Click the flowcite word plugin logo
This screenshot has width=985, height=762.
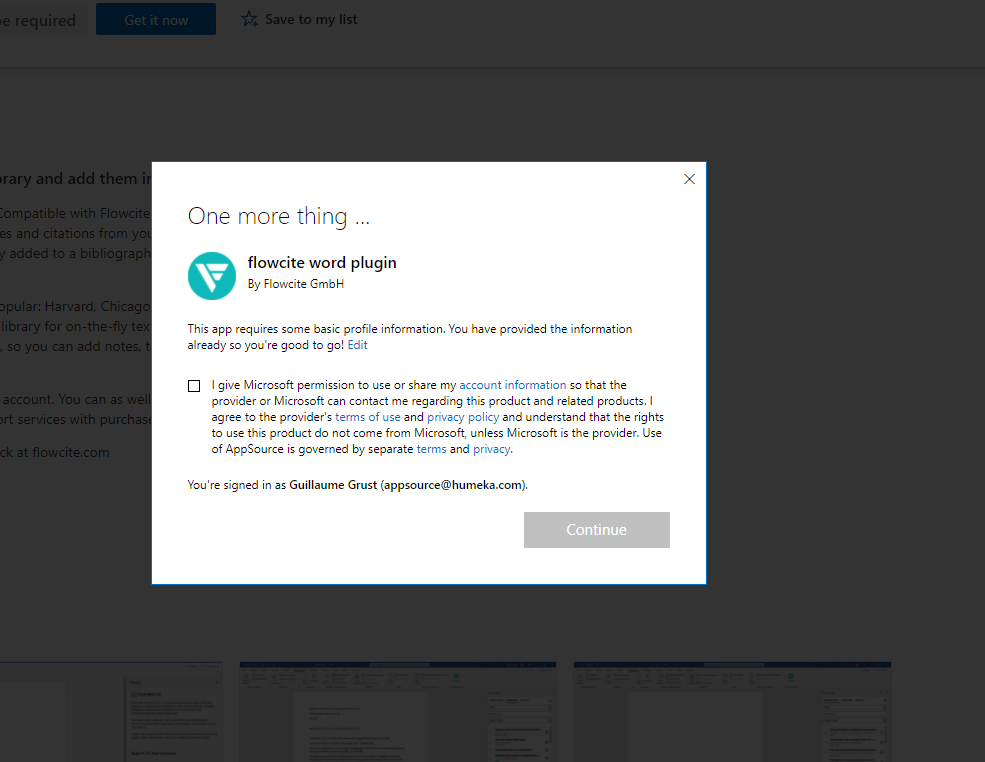[x=211, y=276]
